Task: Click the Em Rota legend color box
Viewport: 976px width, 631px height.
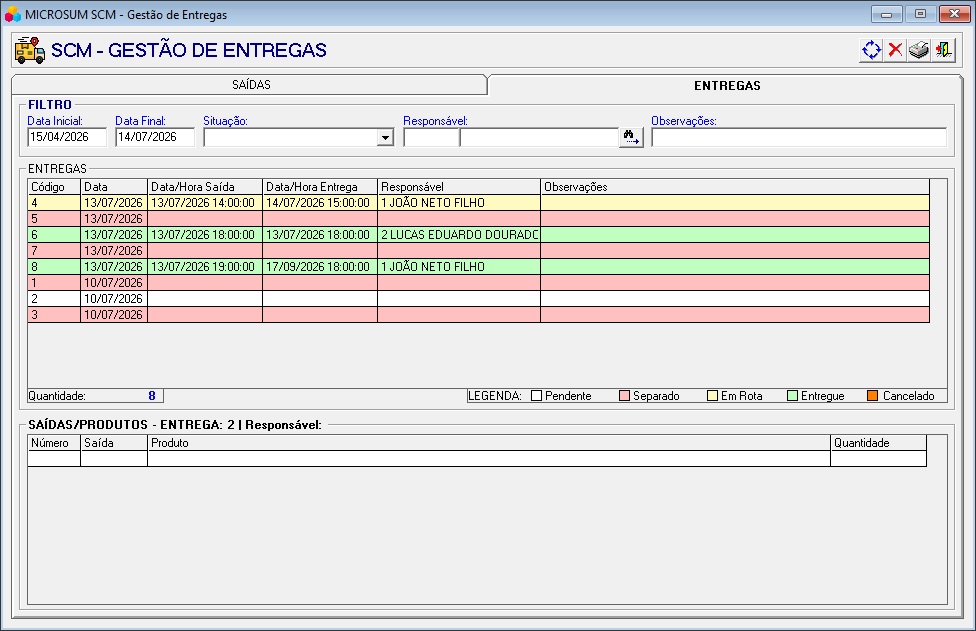Action: tap(713, 396)
